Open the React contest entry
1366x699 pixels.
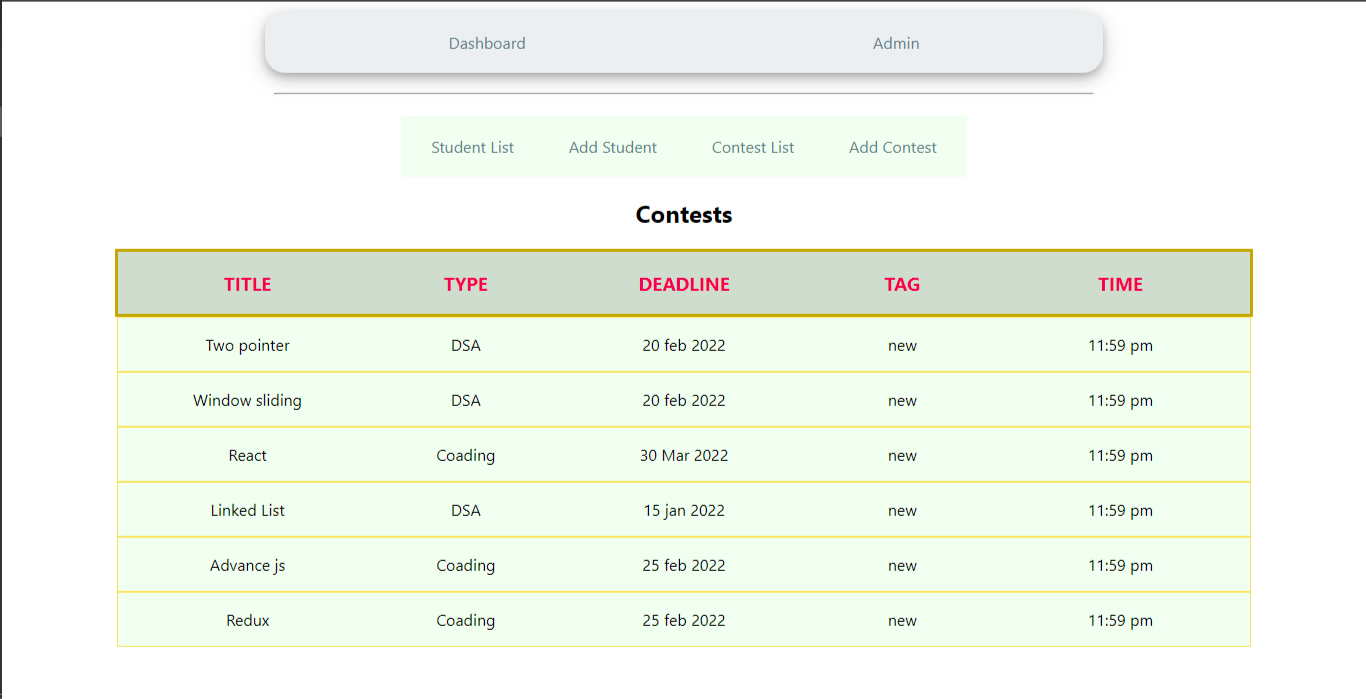[247, 455]
